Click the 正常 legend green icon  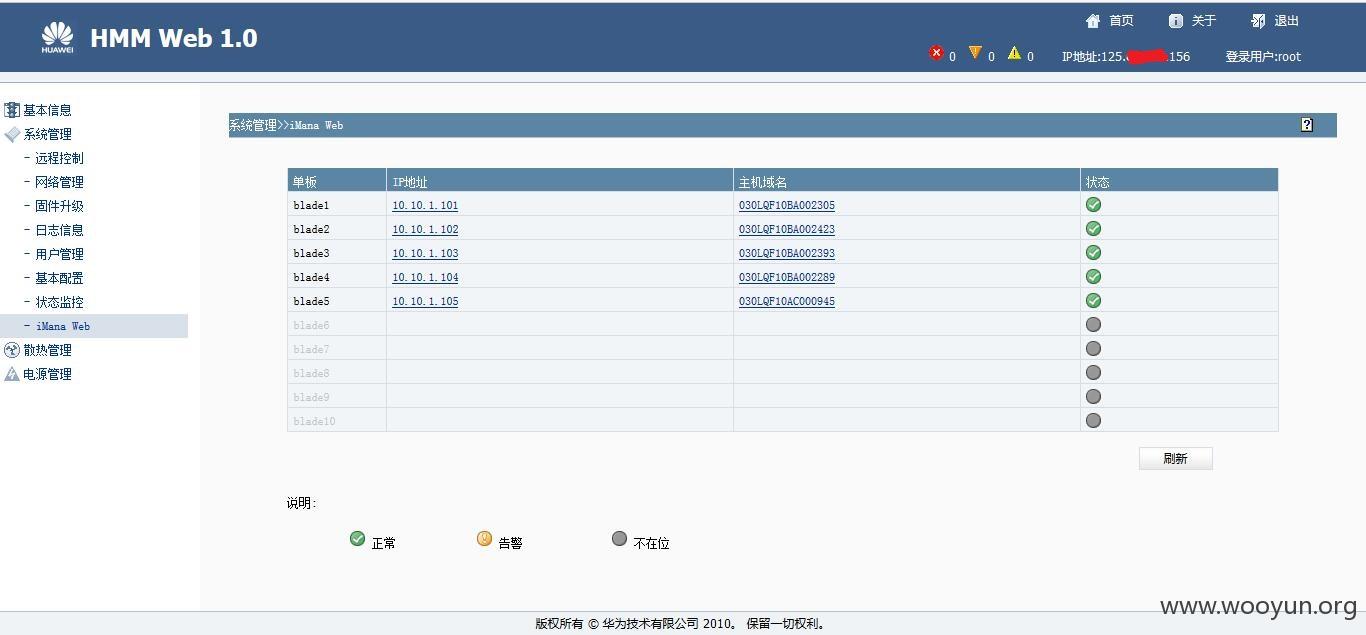pos(357,539)
